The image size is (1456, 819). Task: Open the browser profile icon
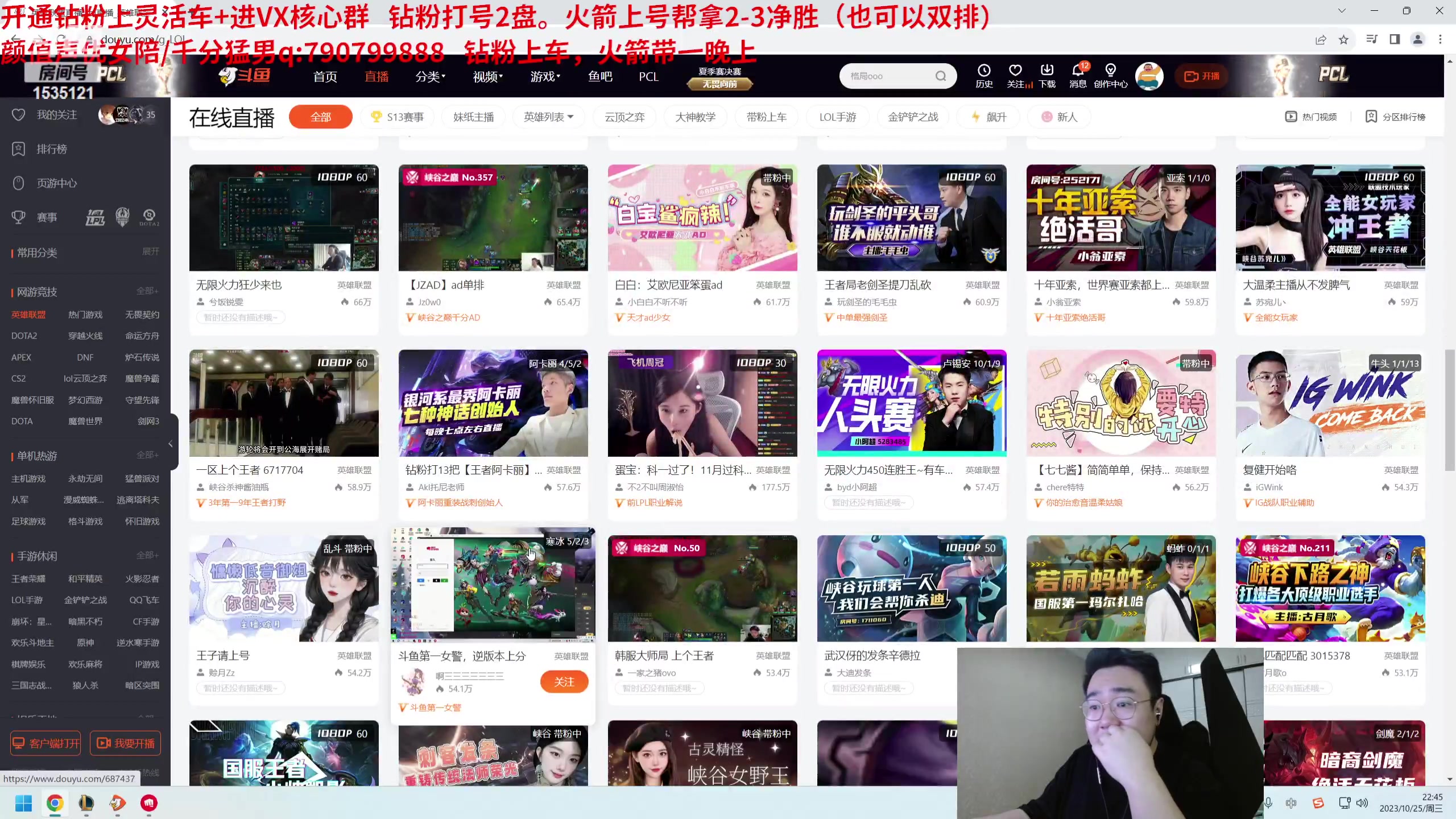point(1417,39)
